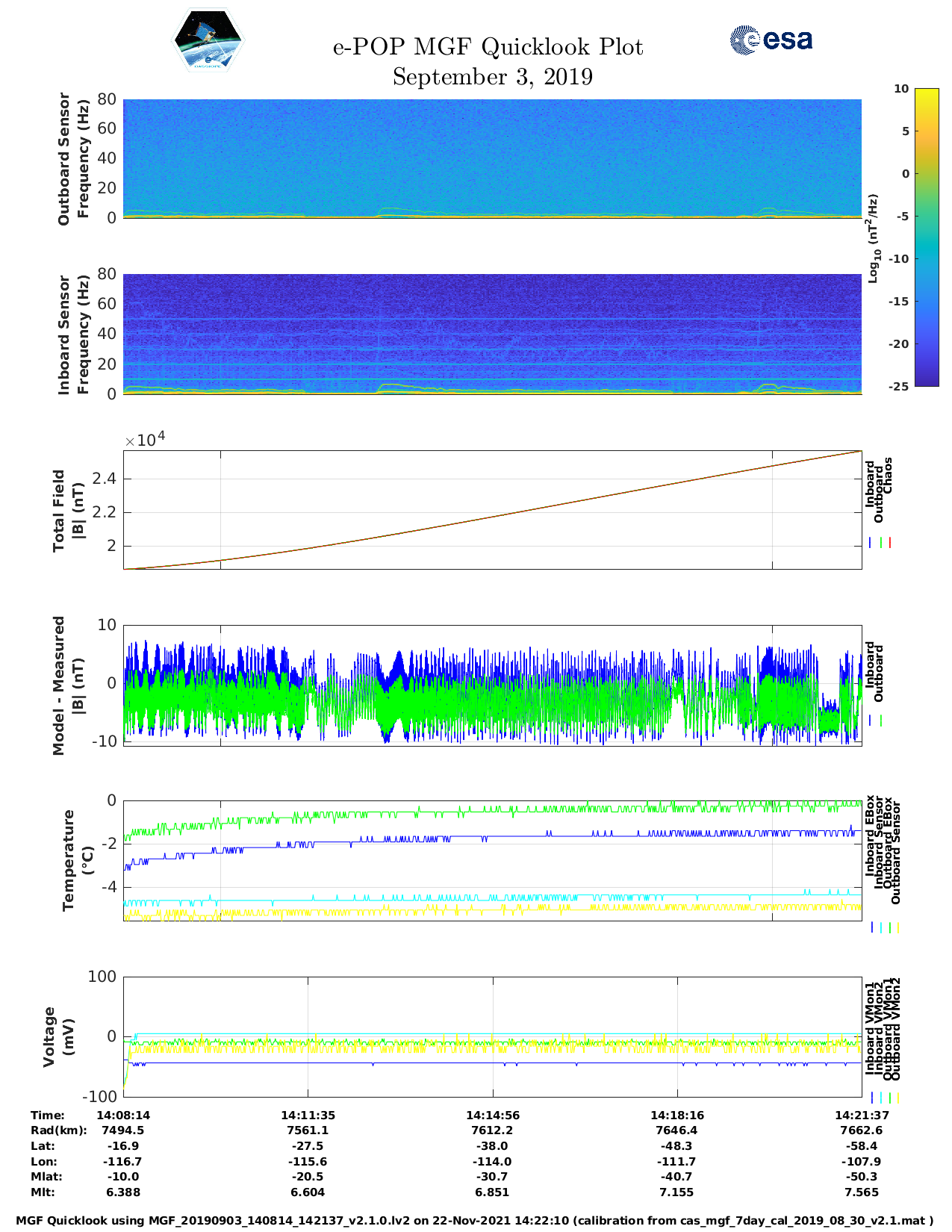952x1232 pixels.
Task: Click the Inboard Sensor spectrogram panel
Action: pos(492,333)
